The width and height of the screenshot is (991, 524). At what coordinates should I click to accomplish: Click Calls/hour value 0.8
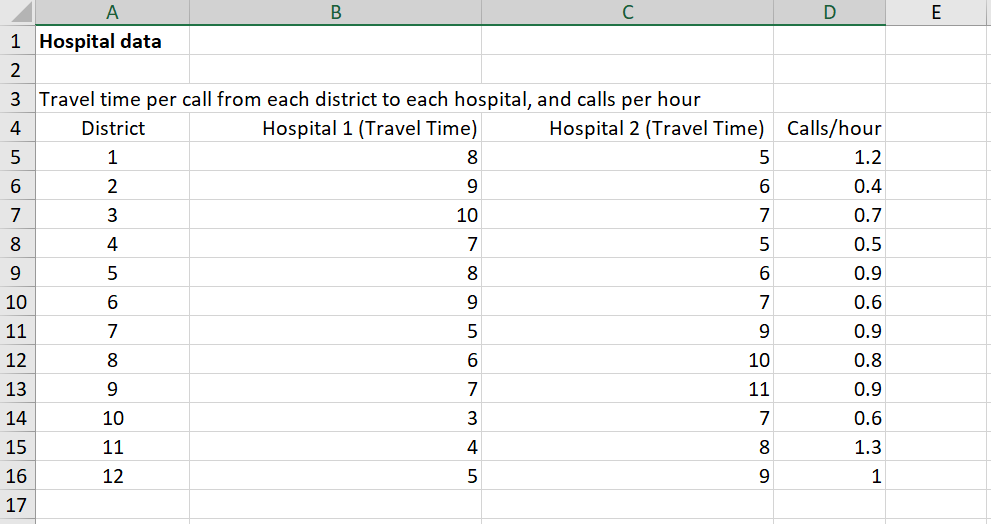coord(829,360)
